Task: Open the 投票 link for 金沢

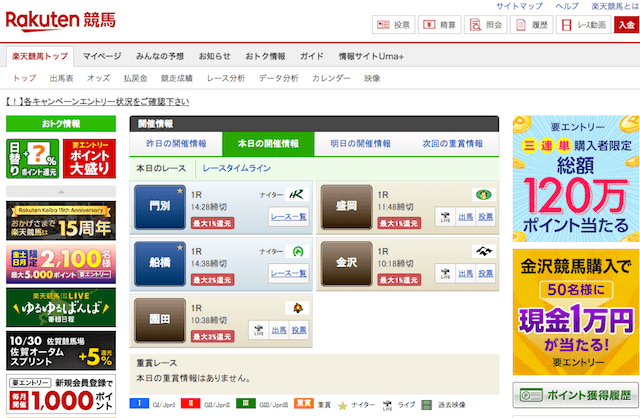Action: [486, 273]
